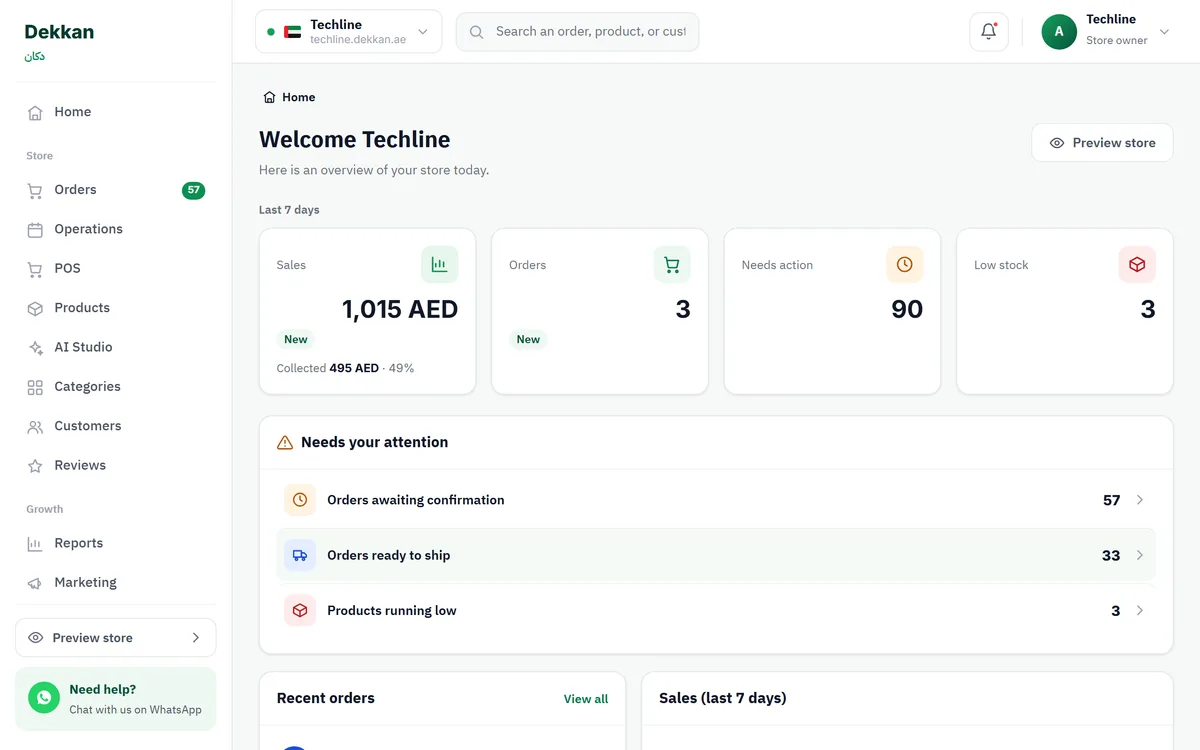Viewport: 1200px width, 750px height.
Task: Click the Operations calendar icon
Action: tap(35, 230)
